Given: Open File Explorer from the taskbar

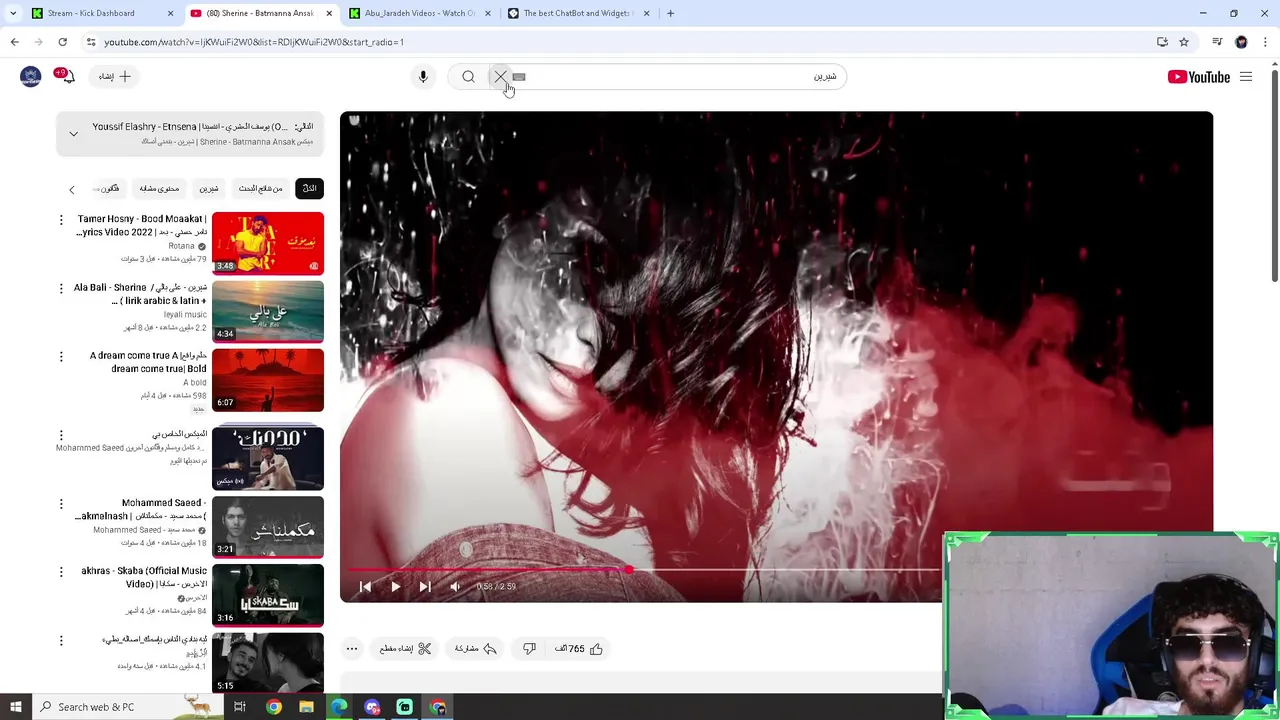Looking at the screenshot, I should 307,707.
